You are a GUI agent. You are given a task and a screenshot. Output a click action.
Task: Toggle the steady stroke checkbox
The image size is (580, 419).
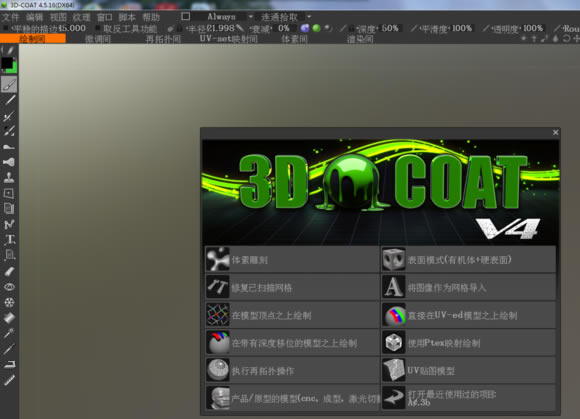coord(6,28)
